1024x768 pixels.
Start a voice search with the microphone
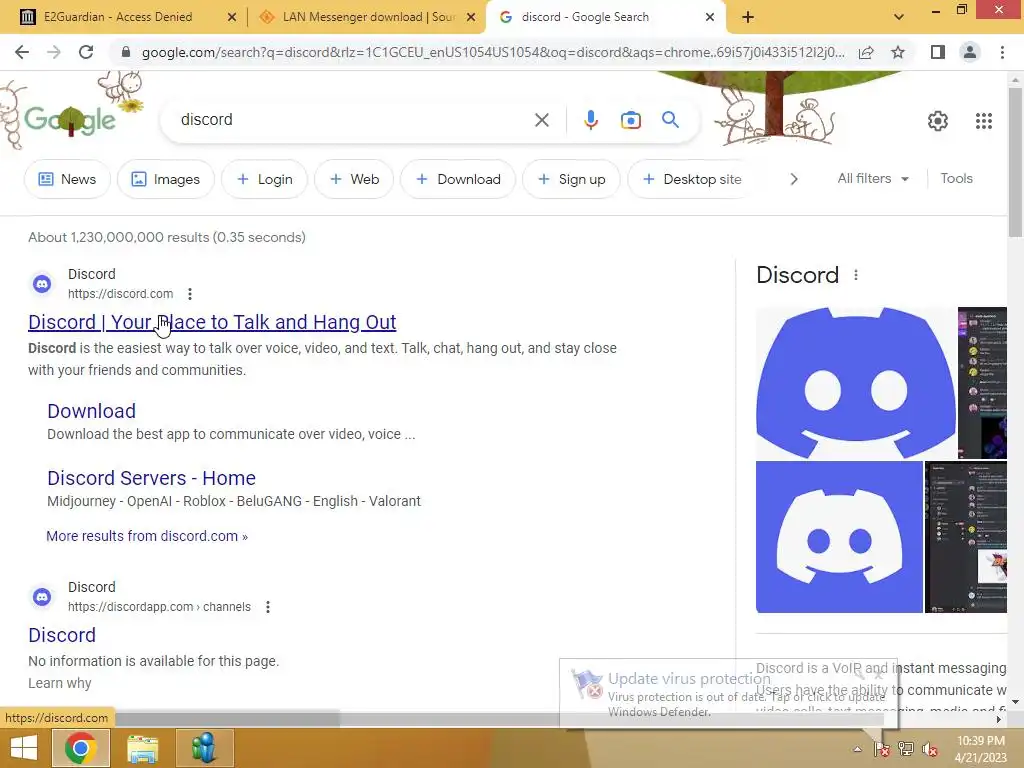click(590, 120)
